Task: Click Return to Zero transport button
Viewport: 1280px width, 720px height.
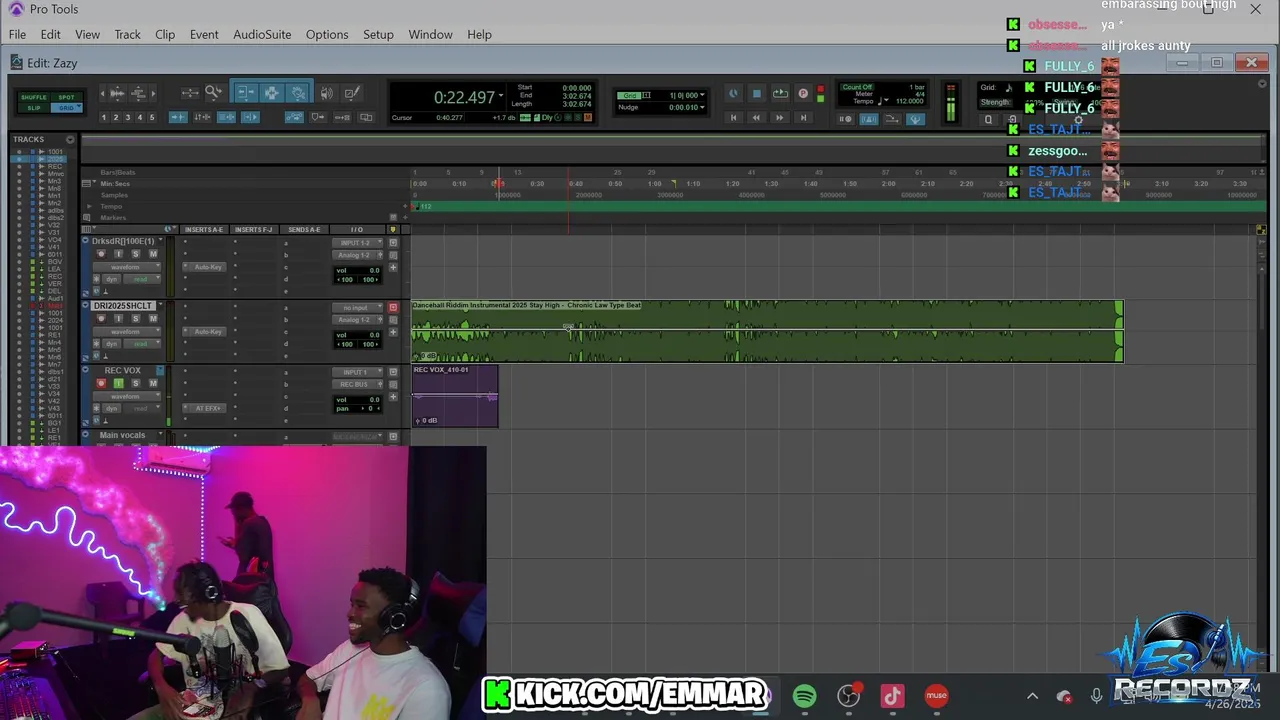Action: (x=733, y=117)
